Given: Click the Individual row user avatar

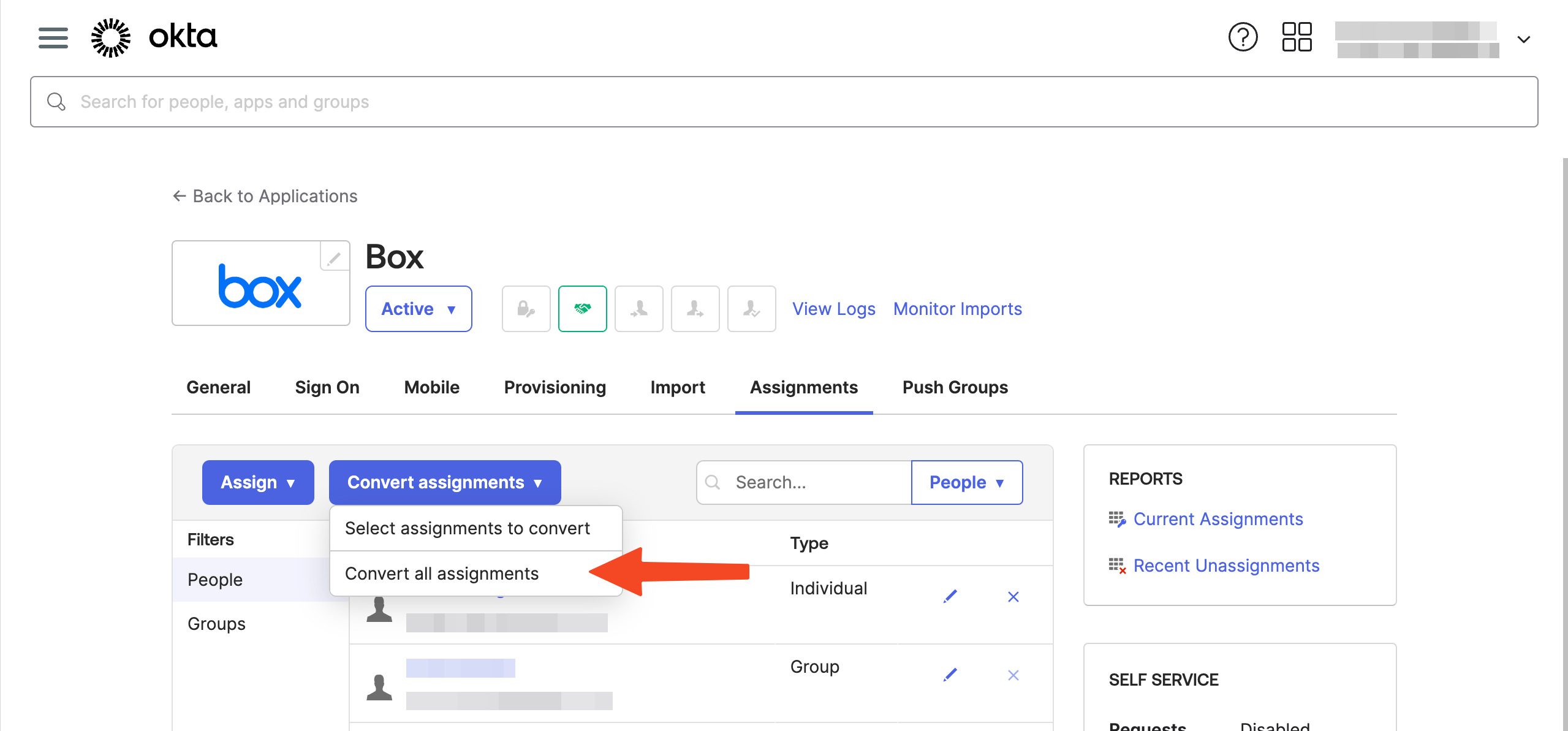Looking at the screenshot, I should (379, 610).
